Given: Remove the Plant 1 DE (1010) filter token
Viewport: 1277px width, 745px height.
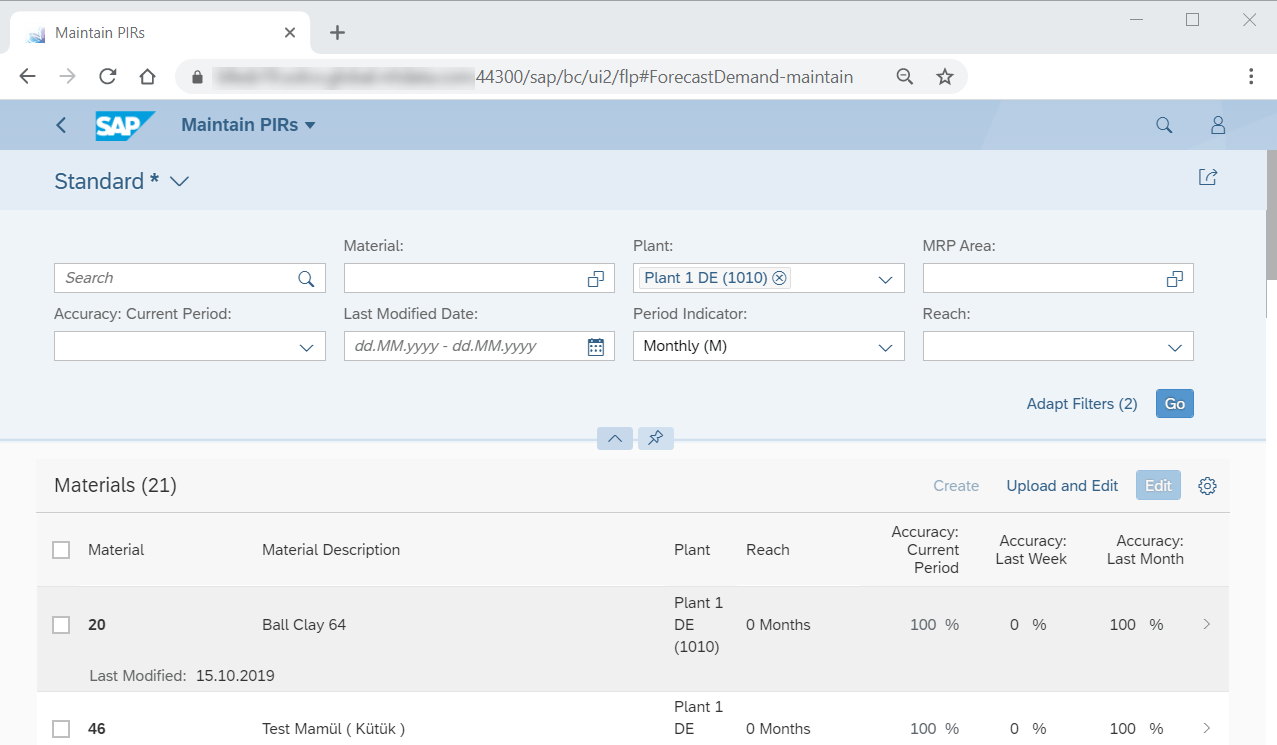Looking at the screenshot, I should (x=780, y=278).
